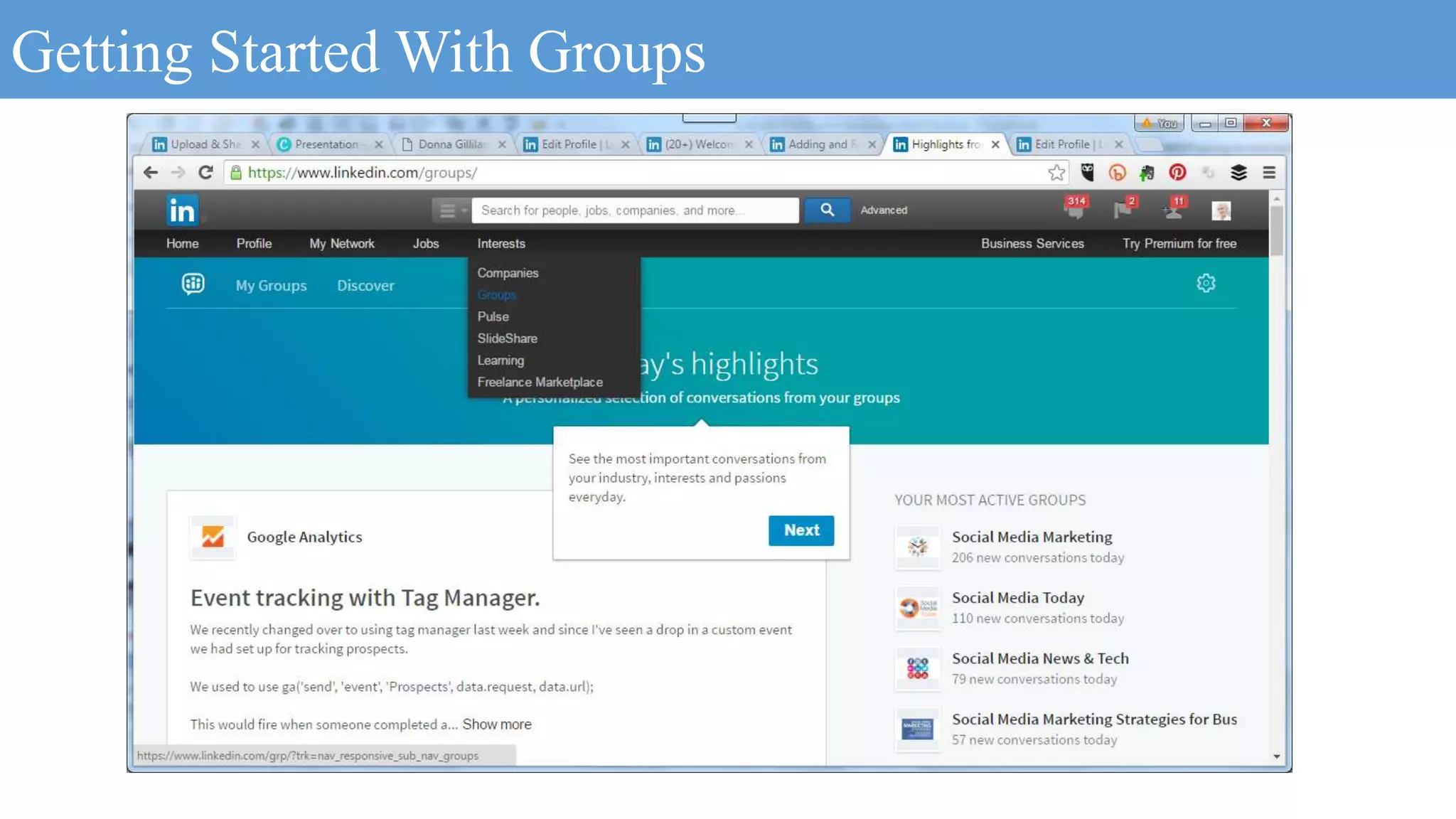Screen dimensions: 1456x819
Task: Click the orange circular extension icon
Action: pos(1117,173)
